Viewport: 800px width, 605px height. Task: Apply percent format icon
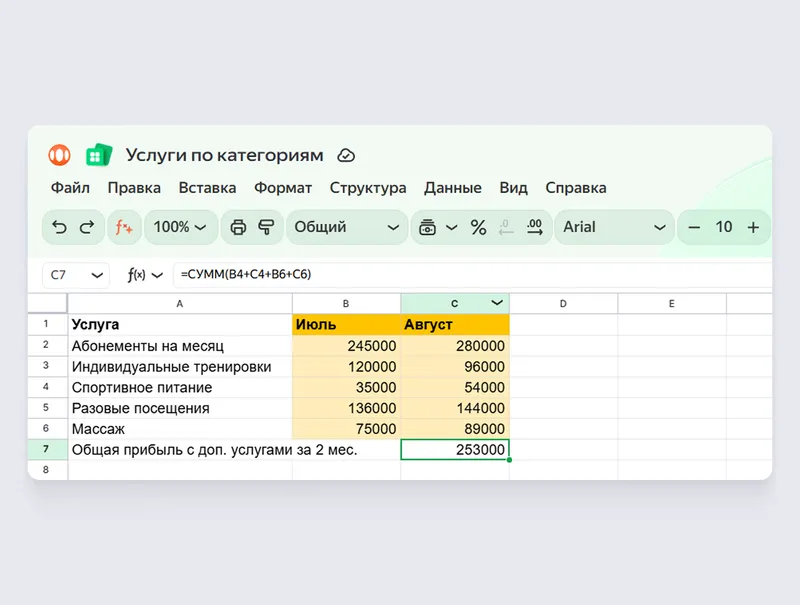tap(478, 227)
